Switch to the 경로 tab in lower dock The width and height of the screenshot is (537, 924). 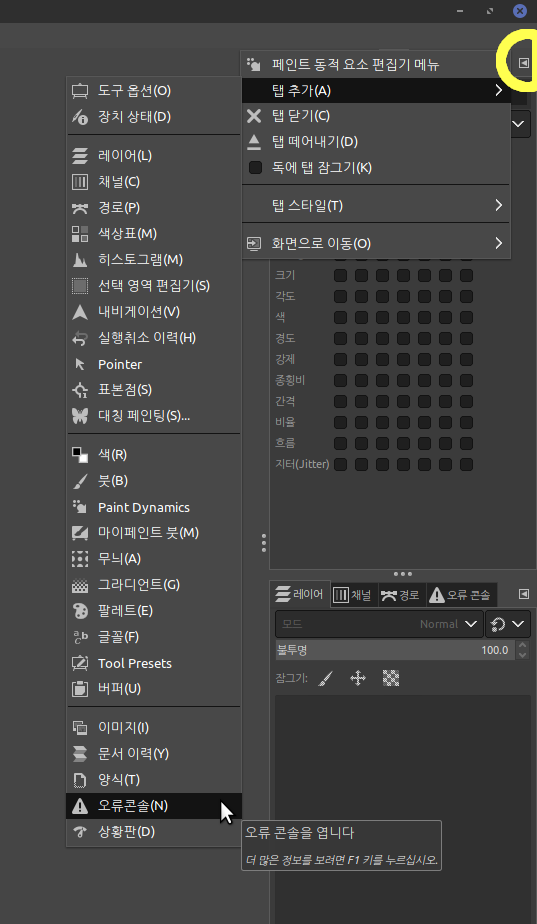[x=399, y=595]
